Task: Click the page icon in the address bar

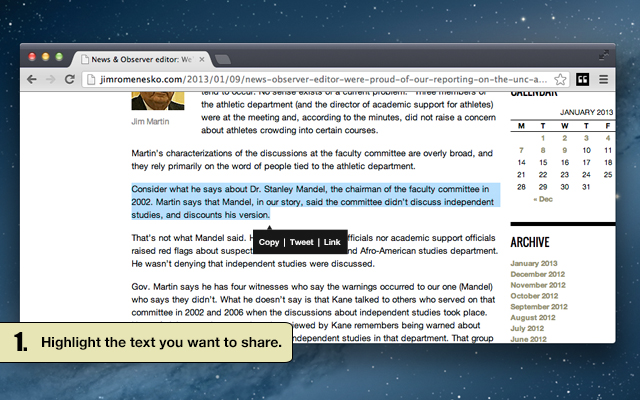Action: click(x=91, y=79)
